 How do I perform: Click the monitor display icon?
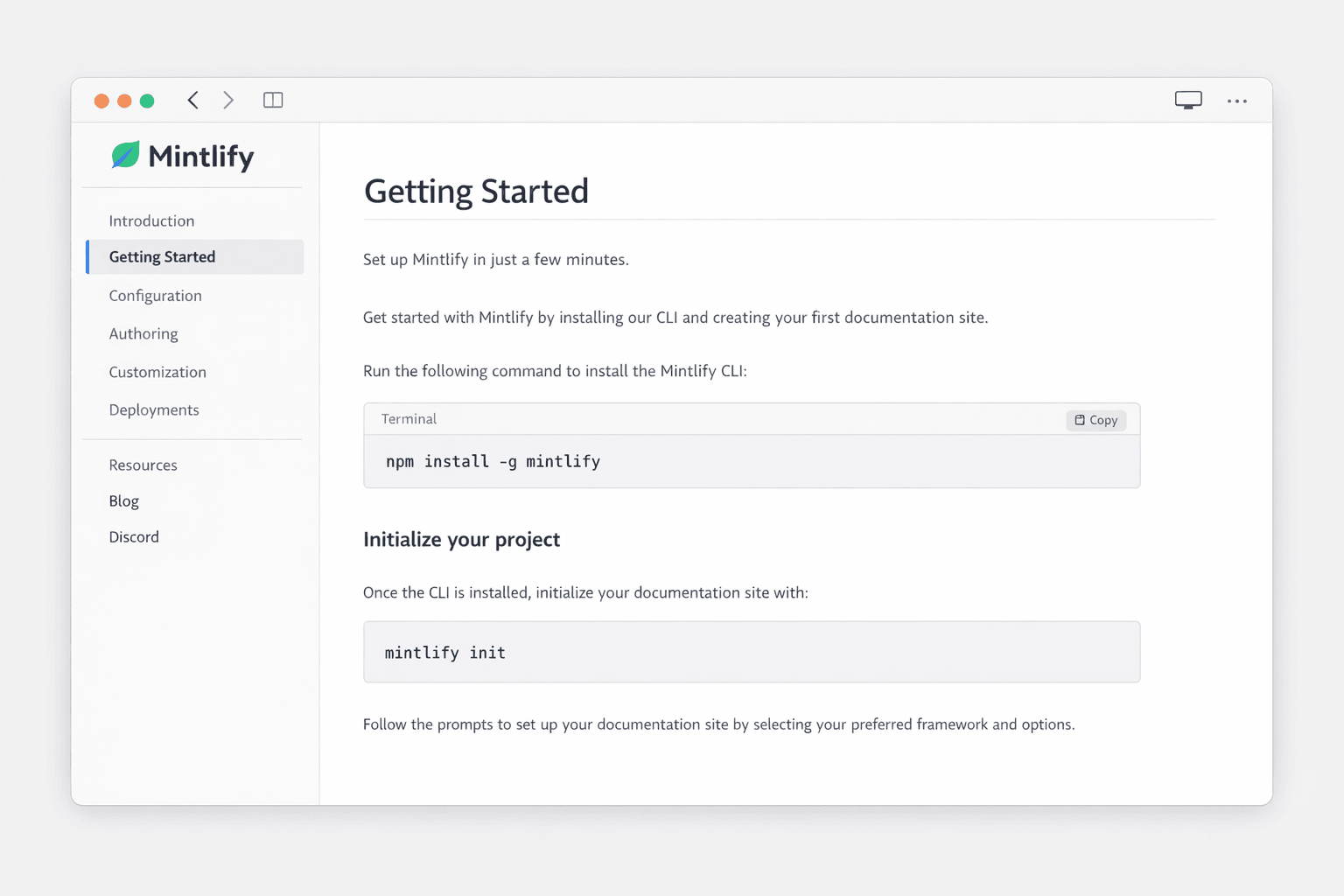tap(1187, 100)
